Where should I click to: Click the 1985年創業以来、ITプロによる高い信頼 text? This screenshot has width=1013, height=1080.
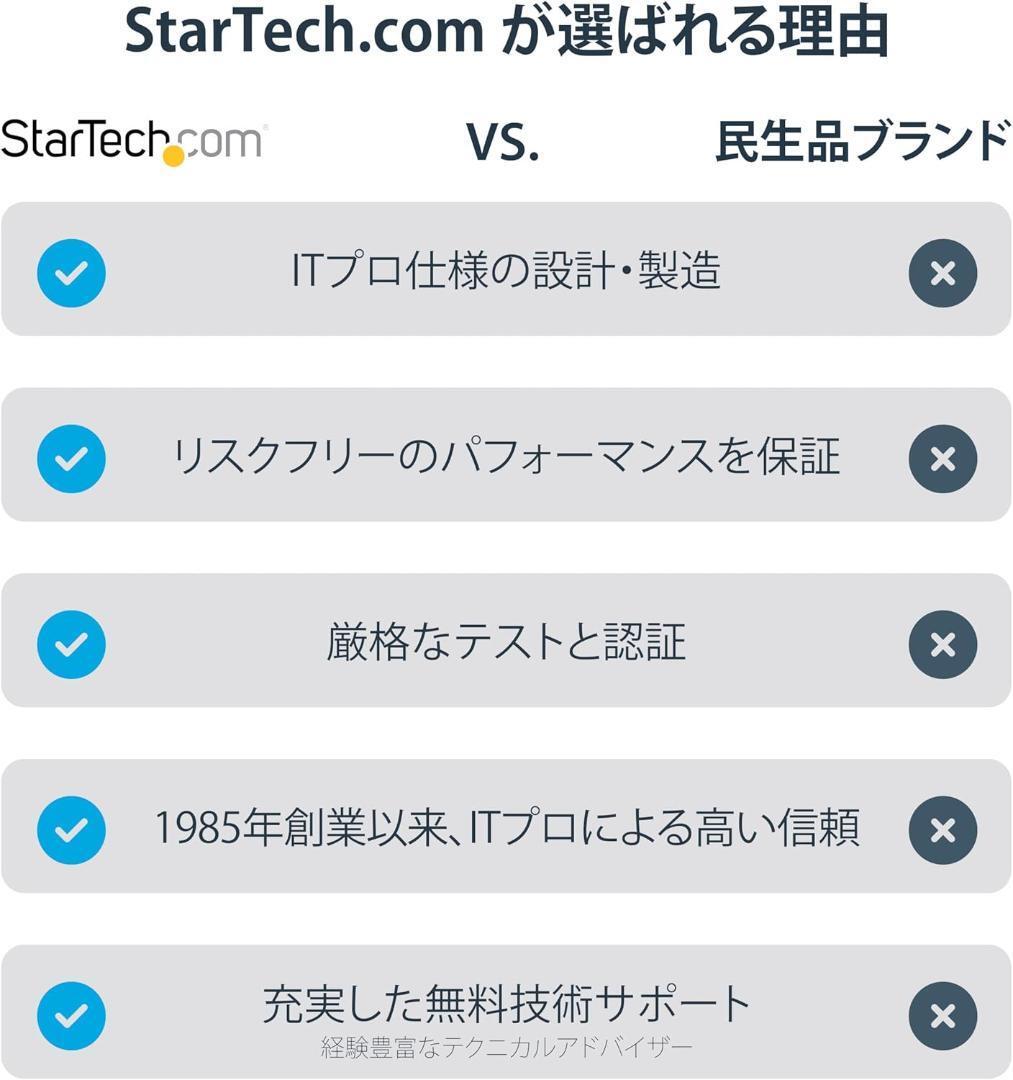pyautogui.click(x=506, y=829)
